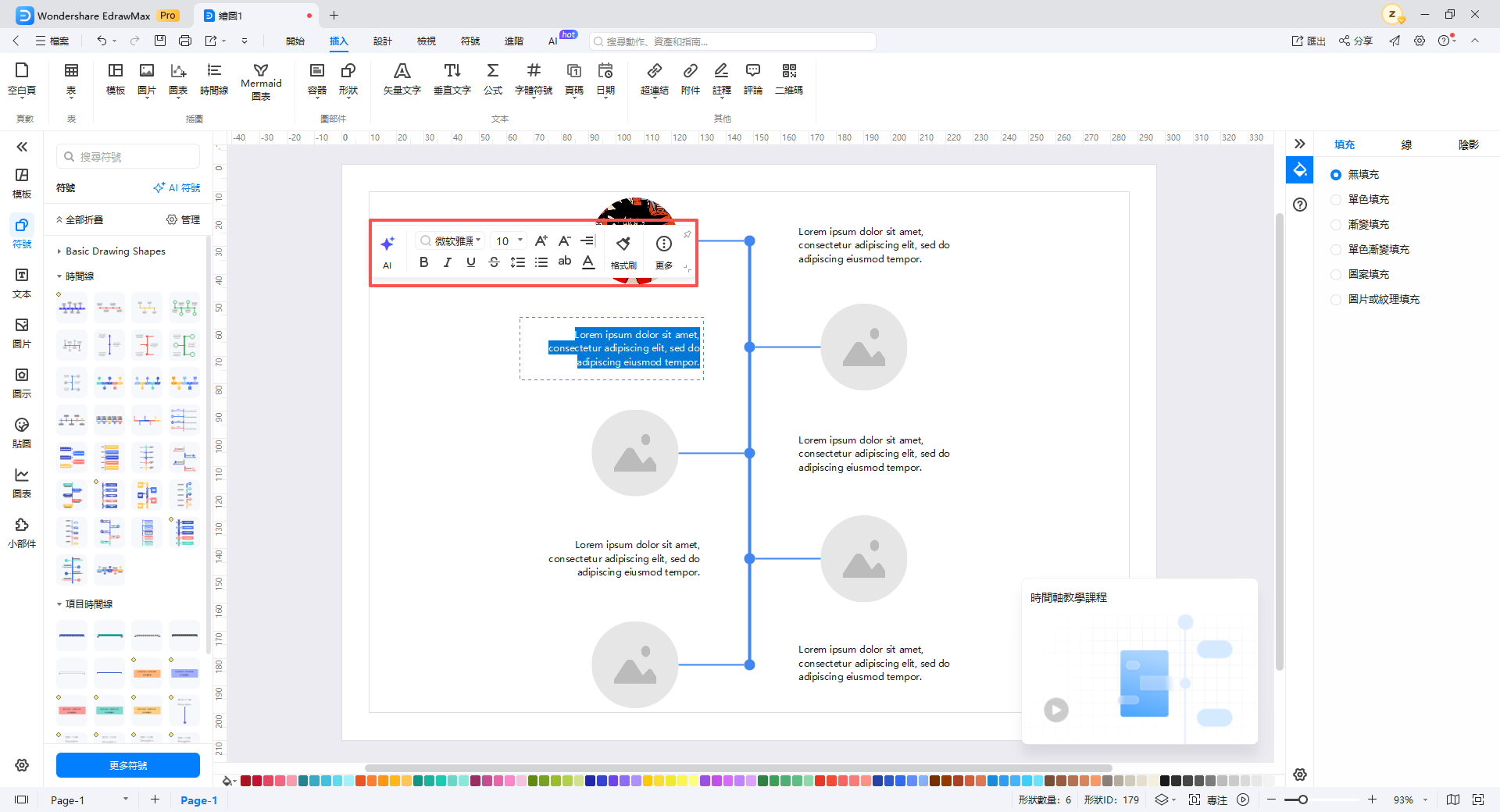The height and width of the screenshot is (812, 1500).
Task: Click AI 符號 link in symbol panel
Action: (177, 188)
